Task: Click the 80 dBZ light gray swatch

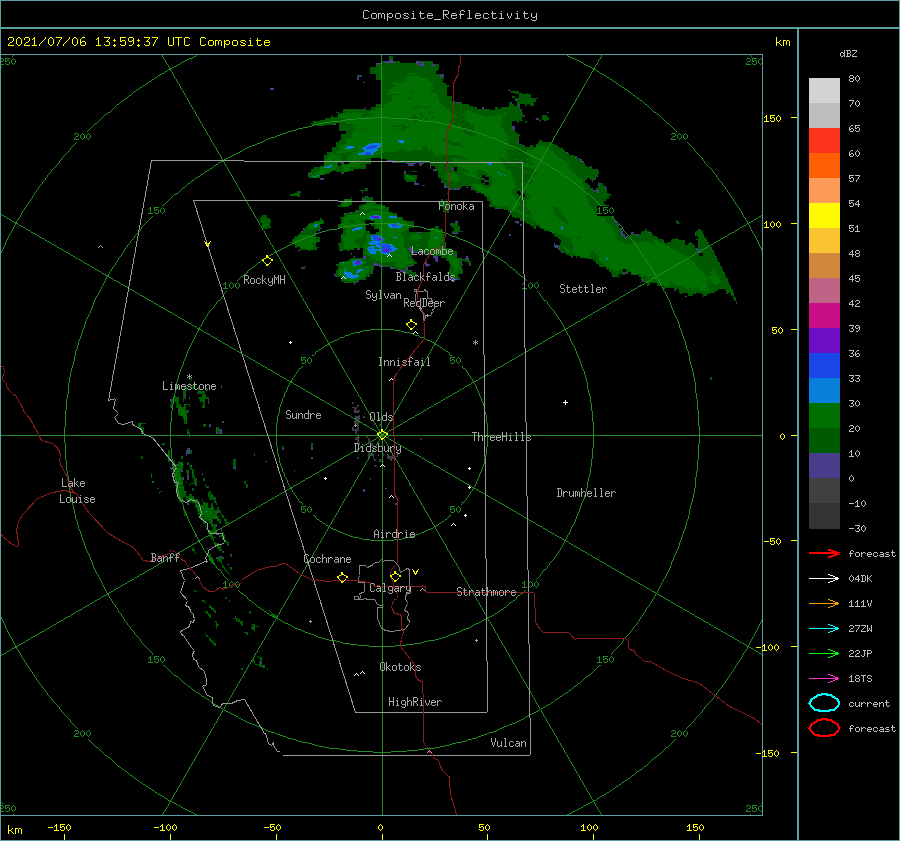Action: [824, 90]
